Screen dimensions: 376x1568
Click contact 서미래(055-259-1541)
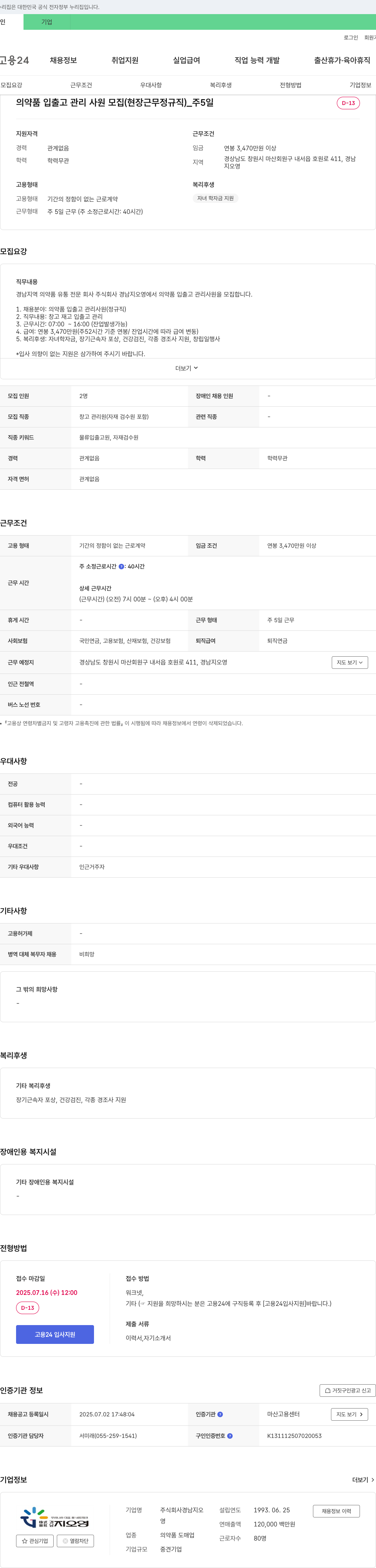pos(108,1436)
